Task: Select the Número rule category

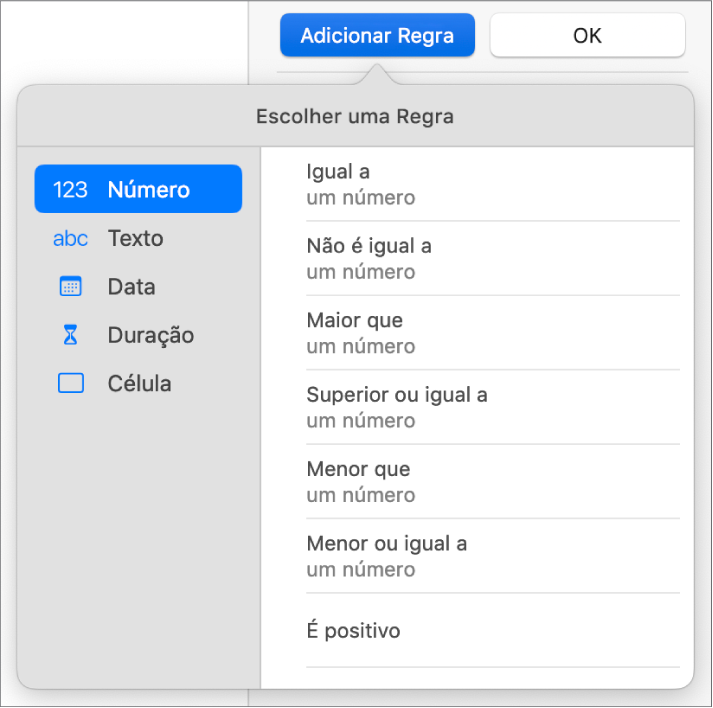Action: (138, 189)
